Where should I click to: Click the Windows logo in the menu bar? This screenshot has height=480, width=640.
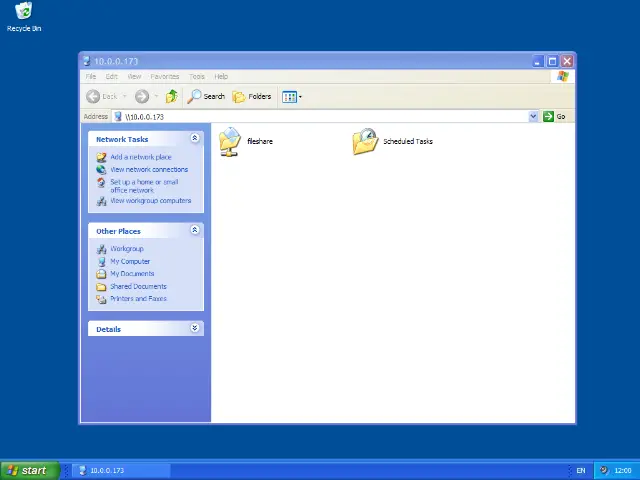(562, 76)
